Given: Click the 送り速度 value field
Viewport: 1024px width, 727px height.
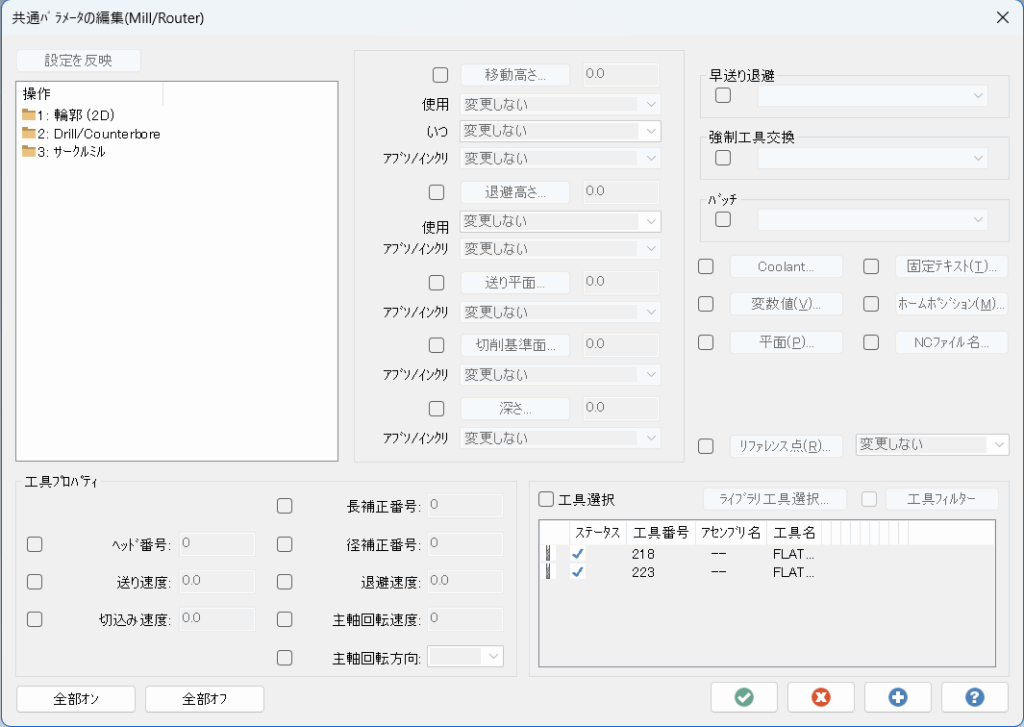Looking at the screenshot, I should [x=216, y=581].
